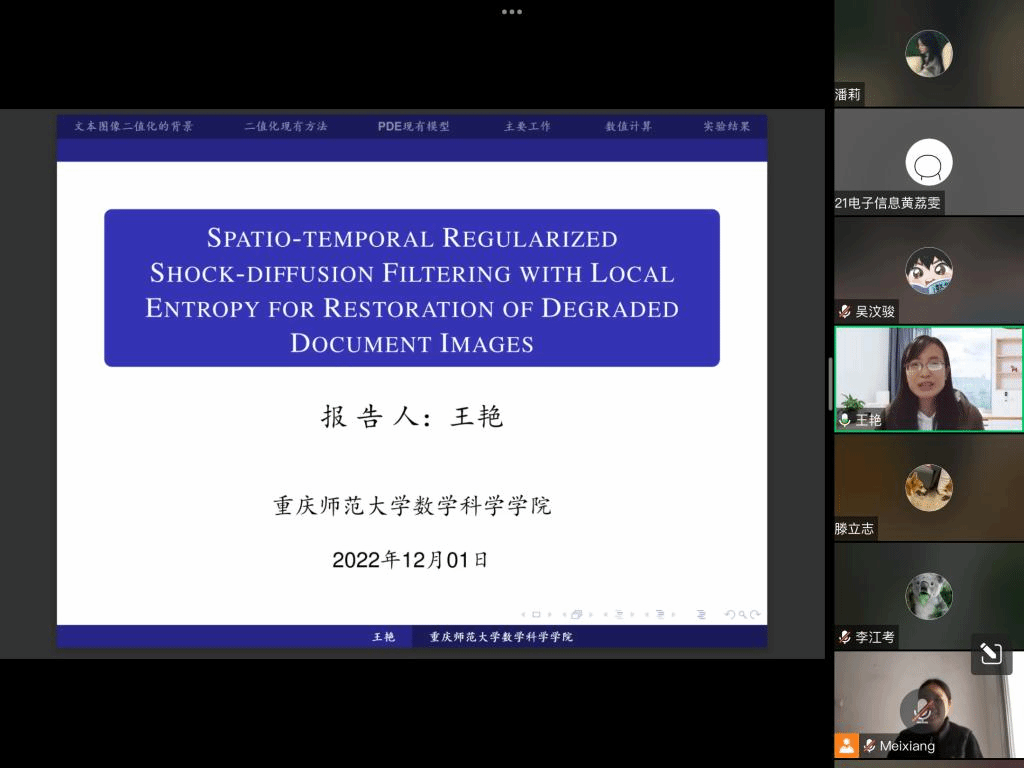Click the beamer redo forward arrow

[x=757, y=614]
